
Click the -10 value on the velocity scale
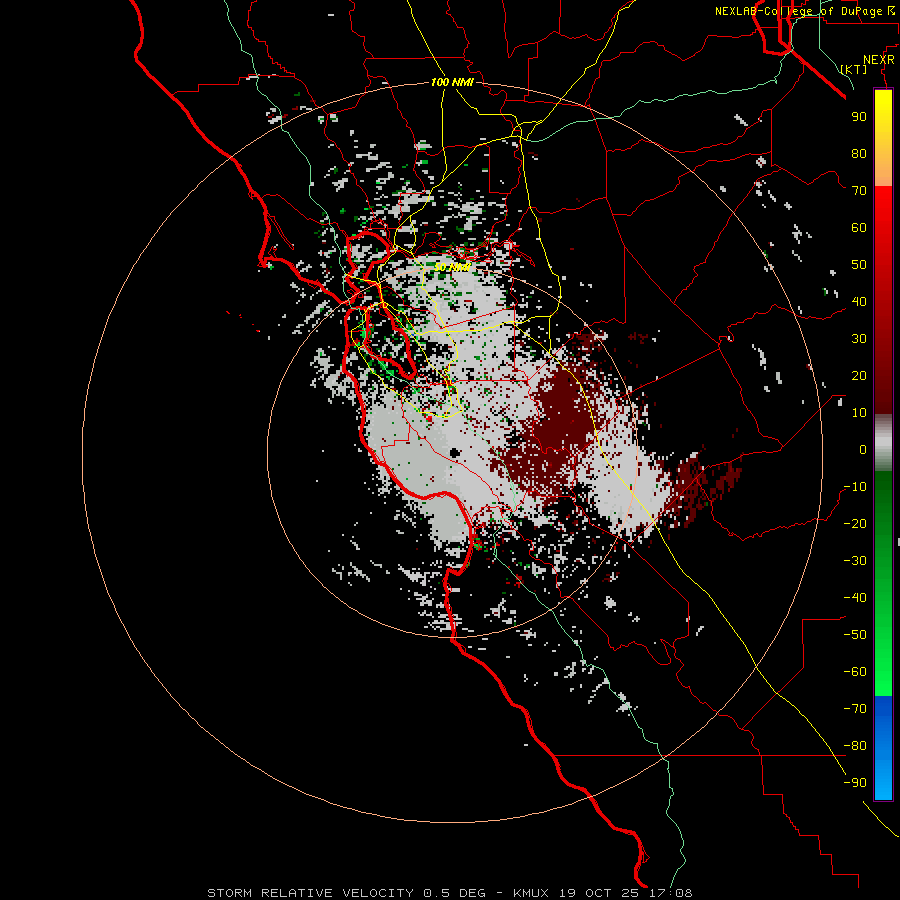point(855,487)
